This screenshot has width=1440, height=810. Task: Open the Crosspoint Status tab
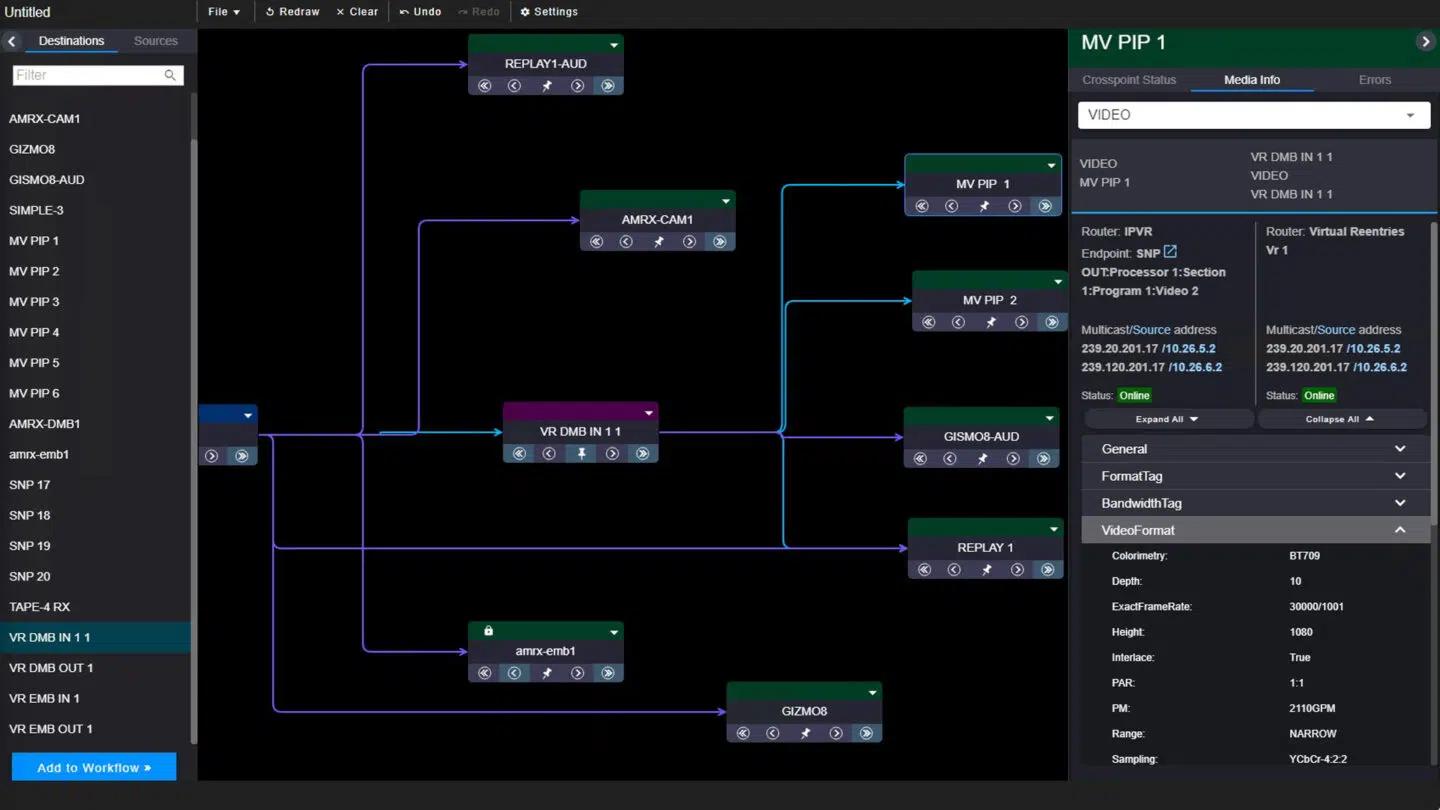1129,80
